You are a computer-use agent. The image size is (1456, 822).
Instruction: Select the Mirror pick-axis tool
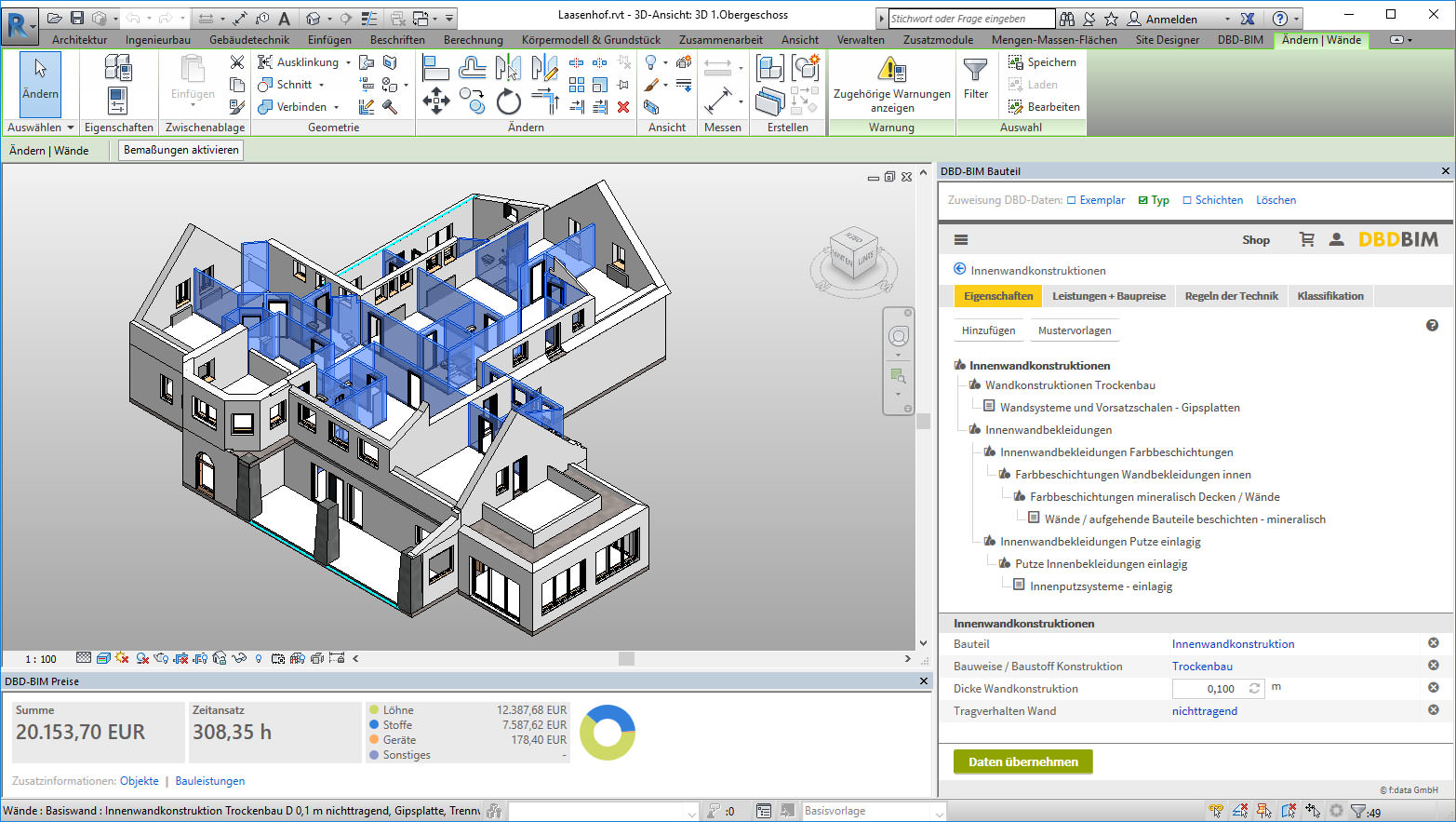click(x=508, y=67)
